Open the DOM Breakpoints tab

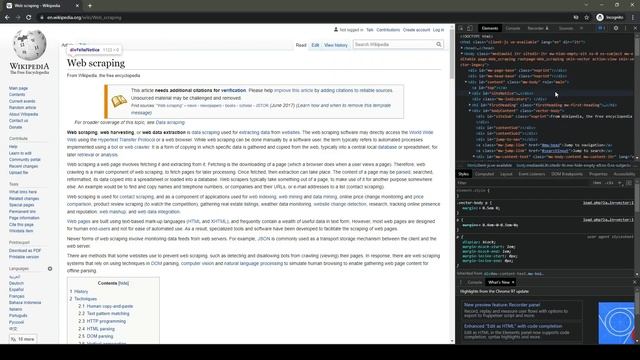[567, 174]
